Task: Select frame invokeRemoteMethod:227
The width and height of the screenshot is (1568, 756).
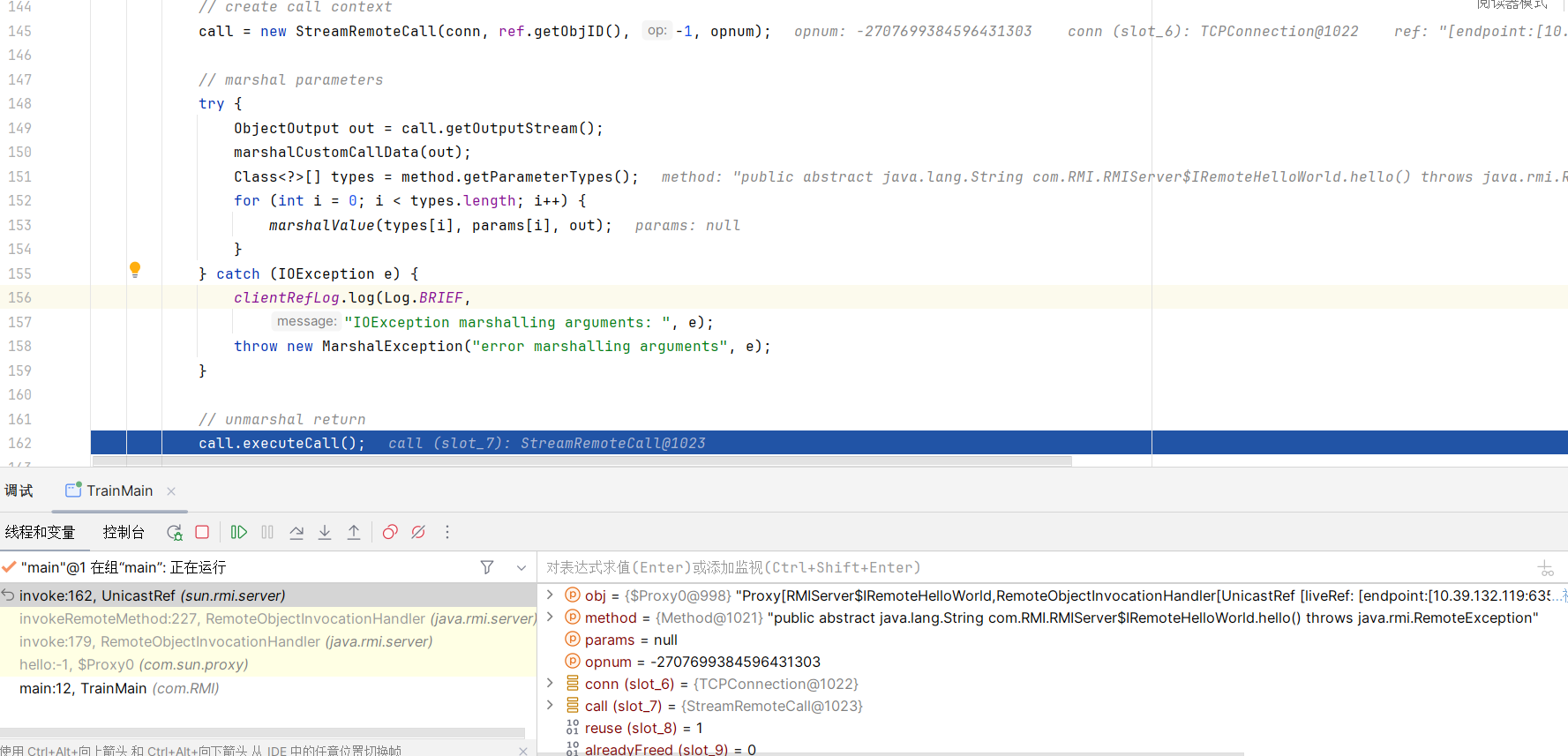Action: (268, 618)
